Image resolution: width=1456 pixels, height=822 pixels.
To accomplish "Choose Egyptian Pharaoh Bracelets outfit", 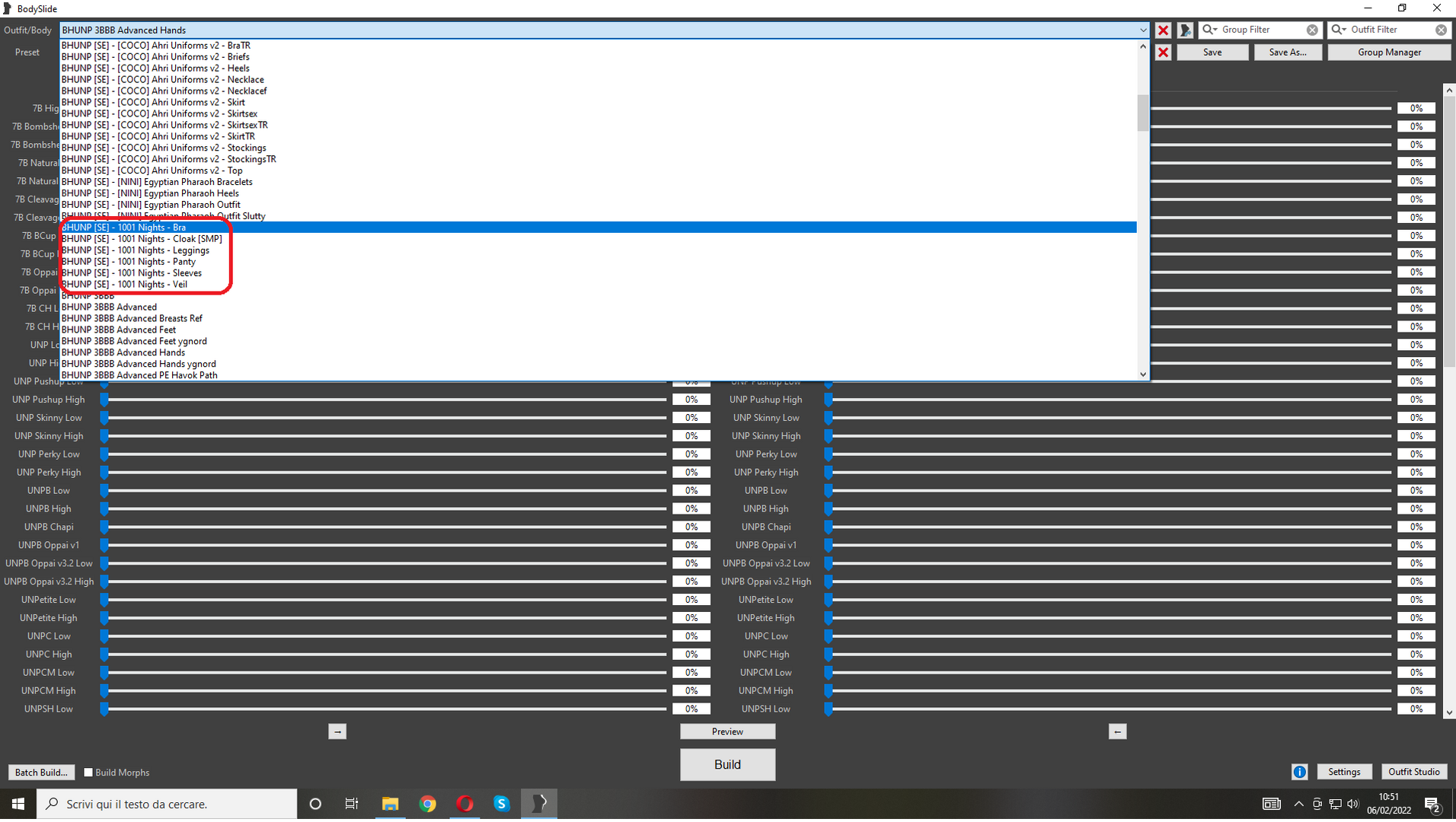I will (599, 182).
